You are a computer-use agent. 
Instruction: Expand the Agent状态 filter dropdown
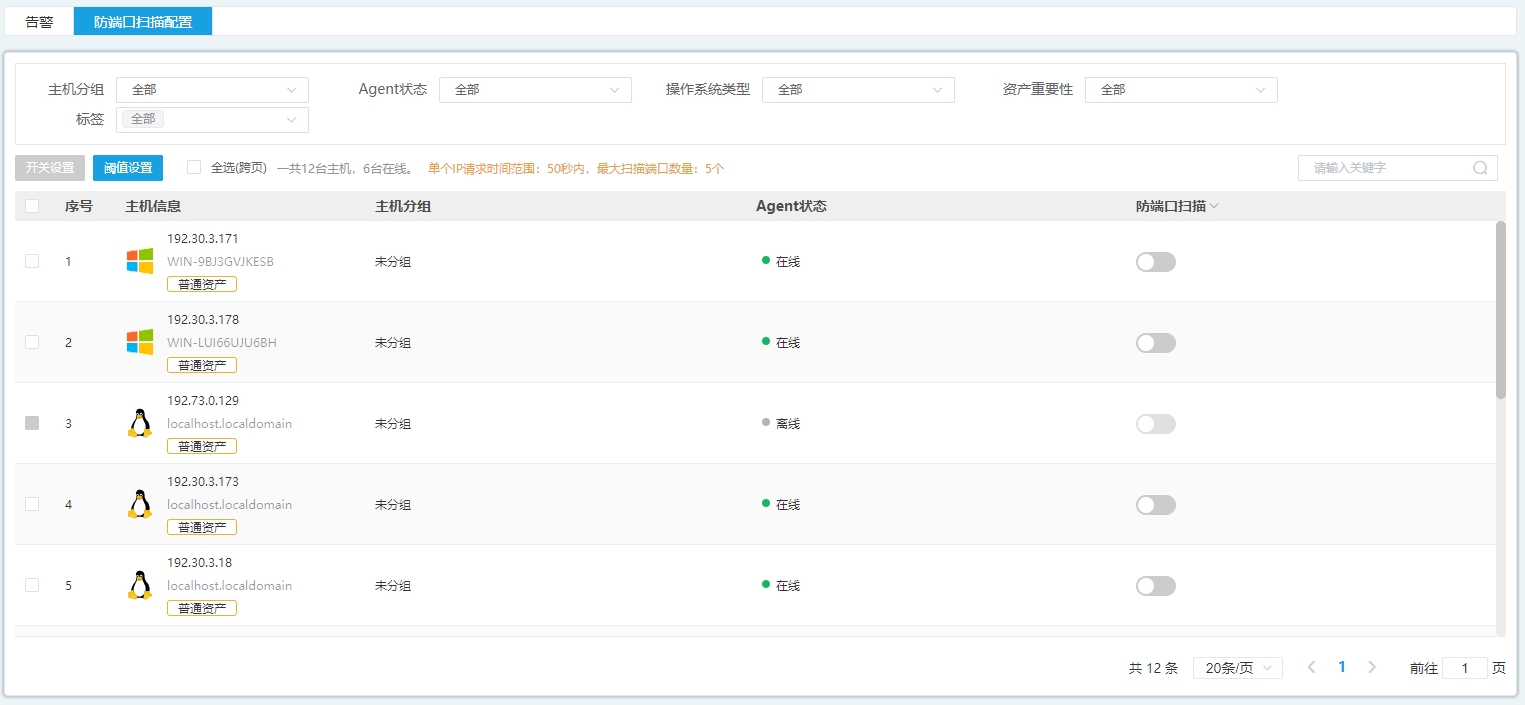pyautogui.click(x=535, y=90)
